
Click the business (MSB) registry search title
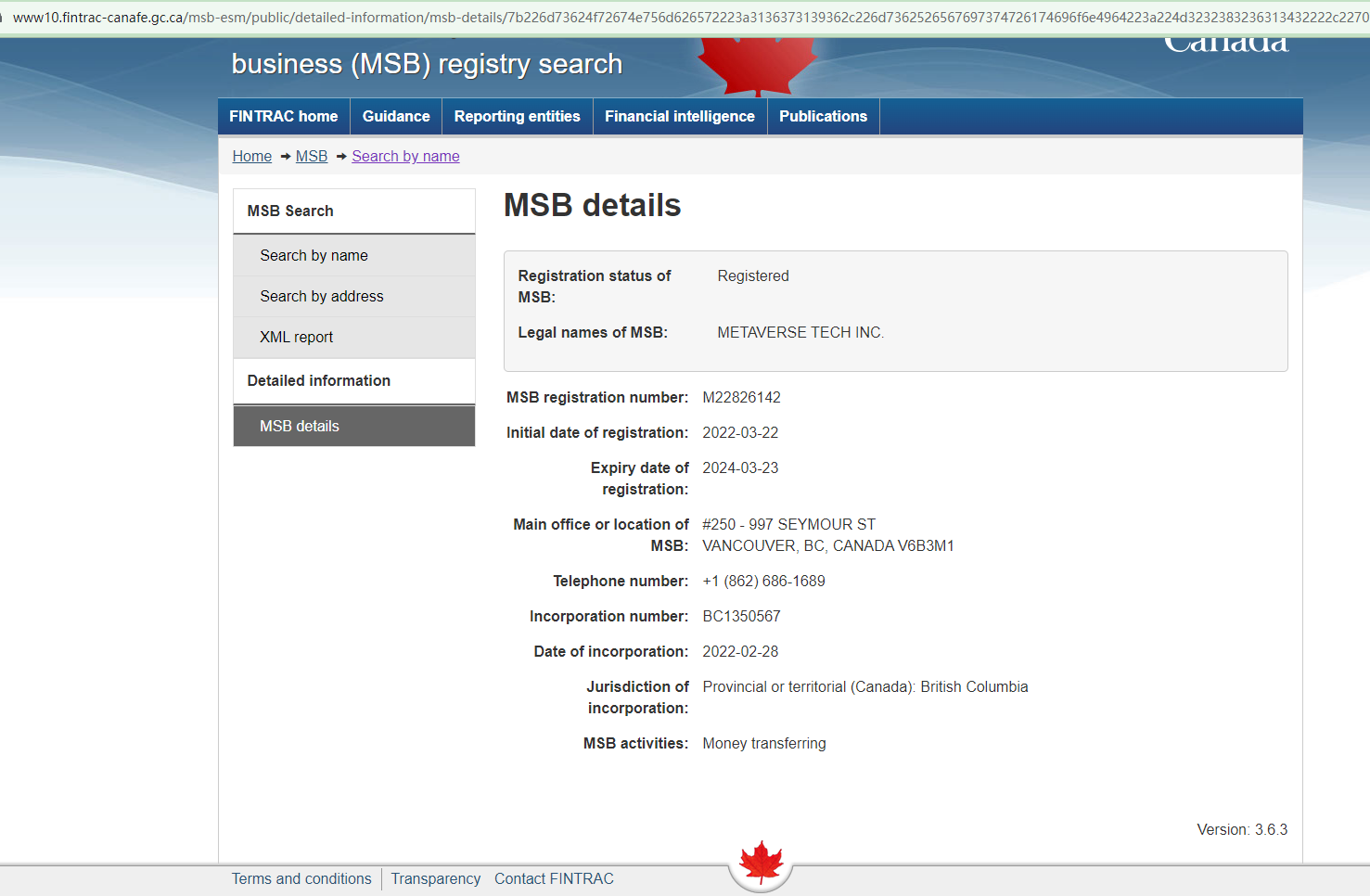pyautogui.click(x=427, y=64)
